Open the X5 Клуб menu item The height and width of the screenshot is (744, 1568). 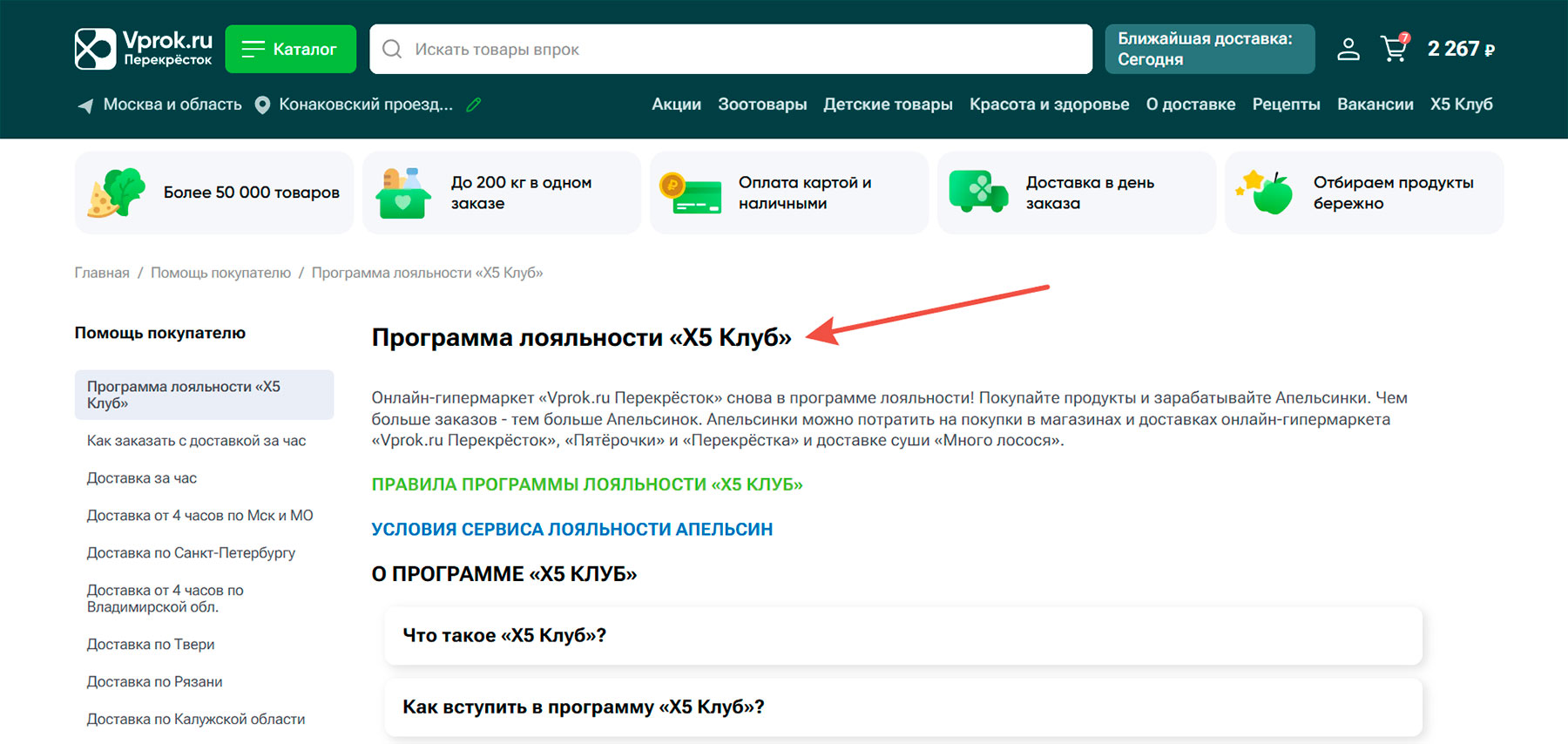pos(1461,105)
